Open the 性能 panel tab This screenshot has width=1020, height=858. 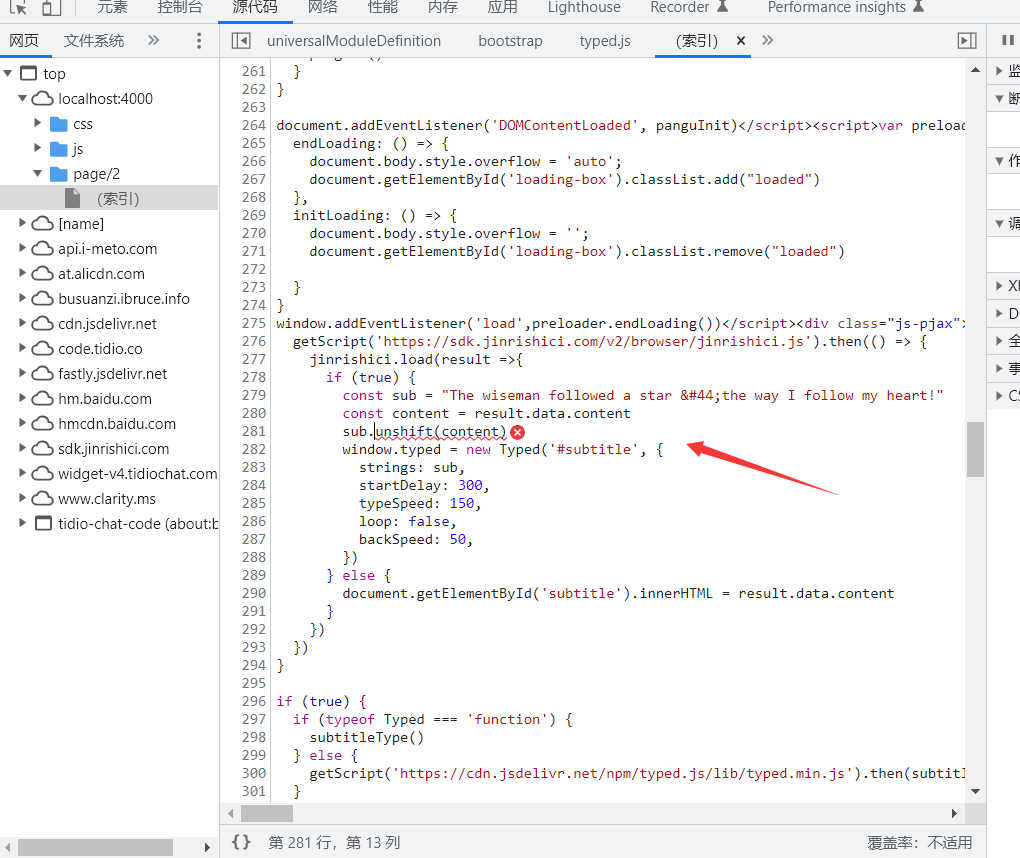click(382, 7)
